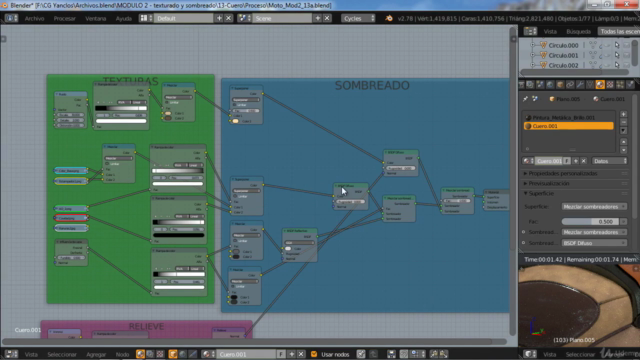
Task: Open outliner editor type selector
Action: tap(530, 31)
